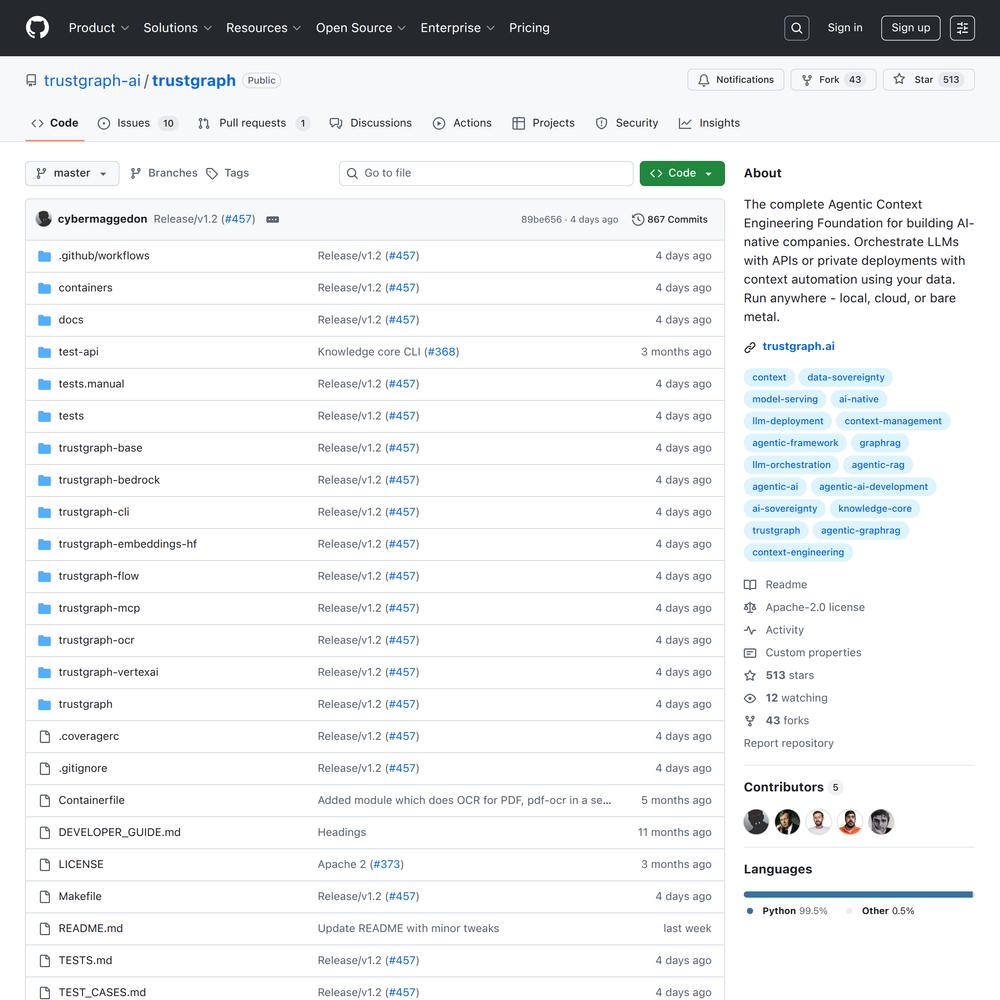Click the stars icon next to 513 stars

click(x=750, y=675)
